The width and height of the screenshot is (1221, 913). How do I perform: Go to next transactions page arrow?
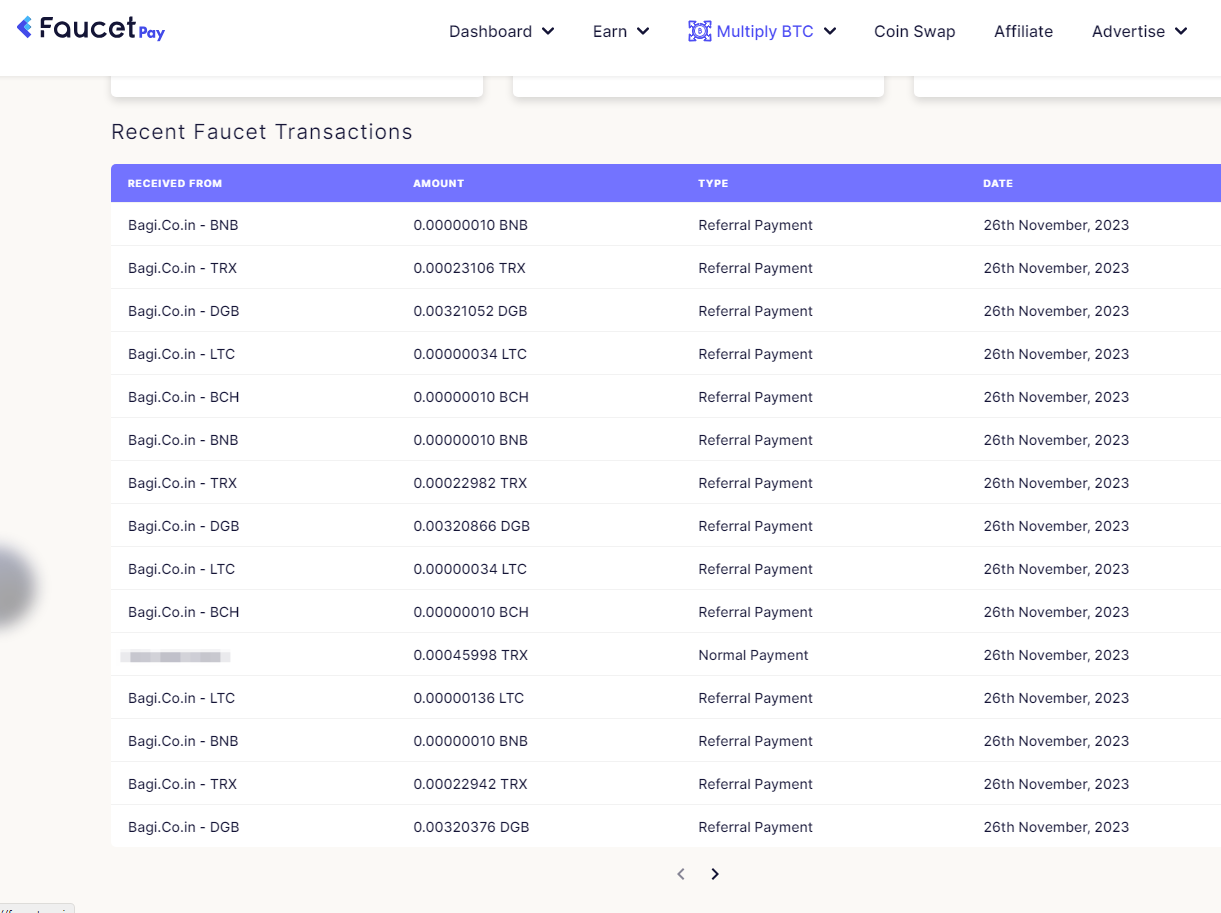[x=715, y=874]
